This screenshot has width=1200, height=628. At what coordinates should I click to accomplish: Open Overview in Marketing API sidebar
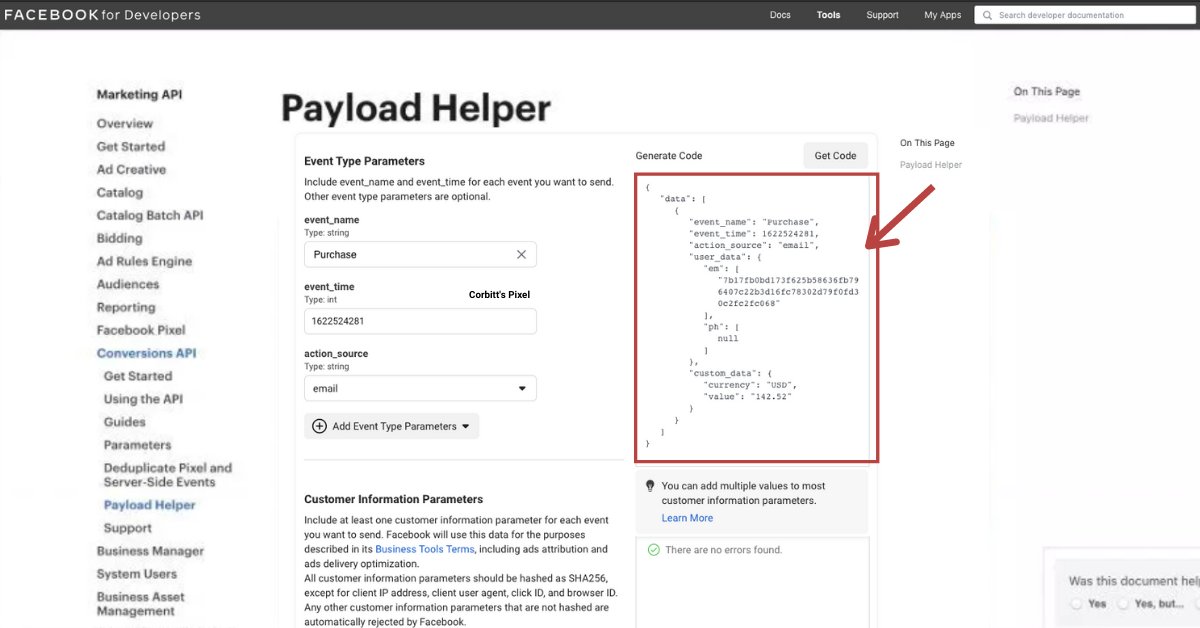coord(125,124)
